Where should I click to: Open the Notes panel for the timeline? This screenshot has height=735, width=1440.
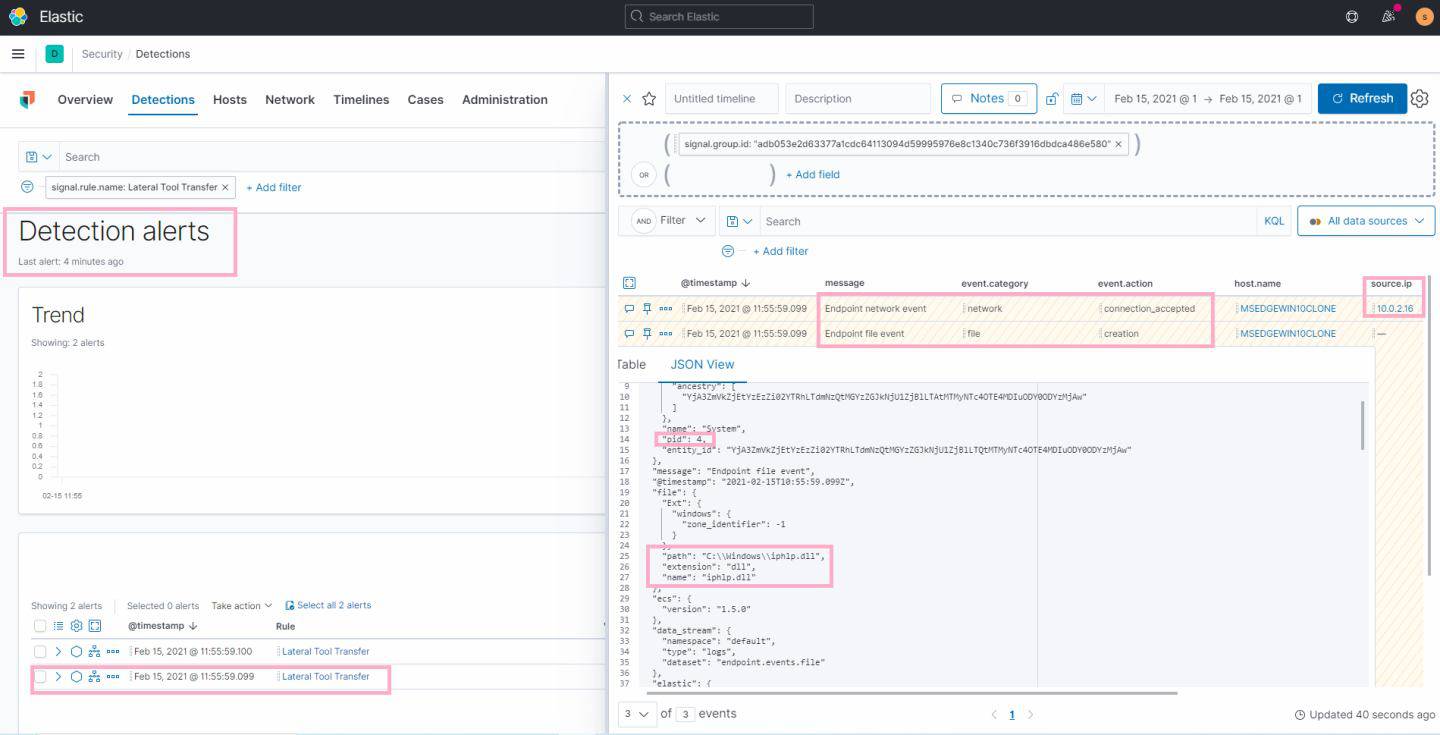[x=988, y=98]
